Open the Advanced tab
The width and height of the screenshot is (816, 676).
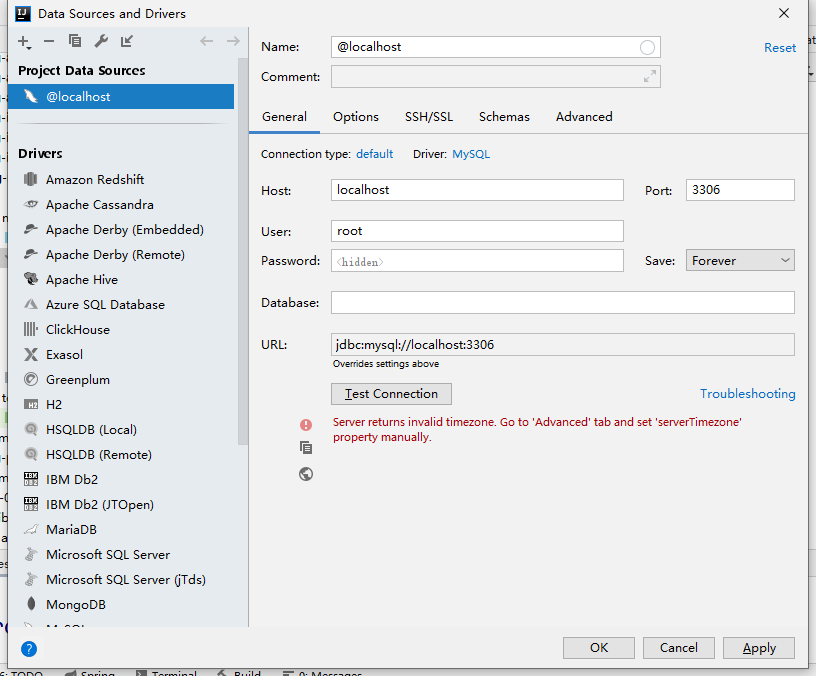coord(584,117)
